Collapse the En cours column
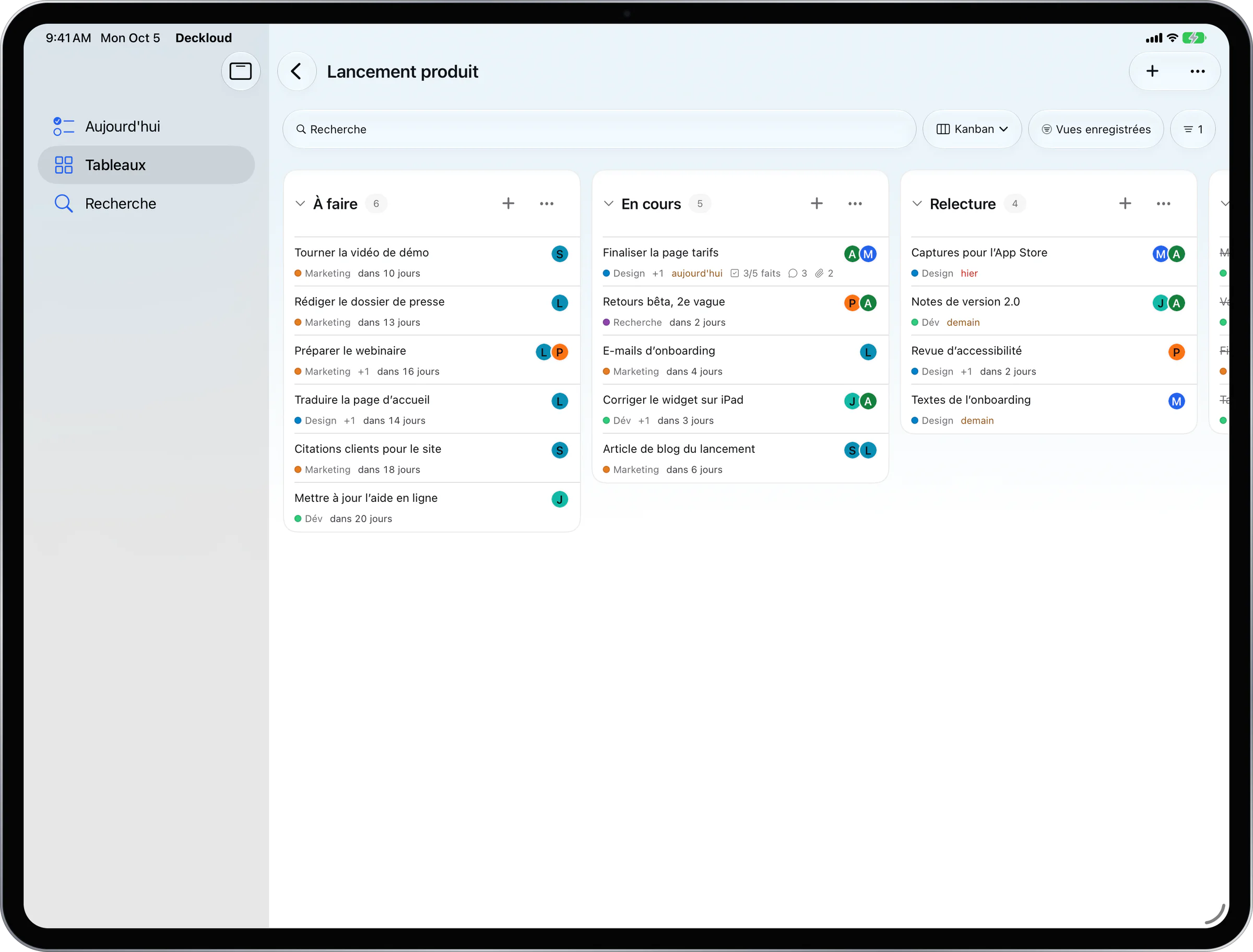The width and height of the screenshot is (1253, 952). coord(608,204)
